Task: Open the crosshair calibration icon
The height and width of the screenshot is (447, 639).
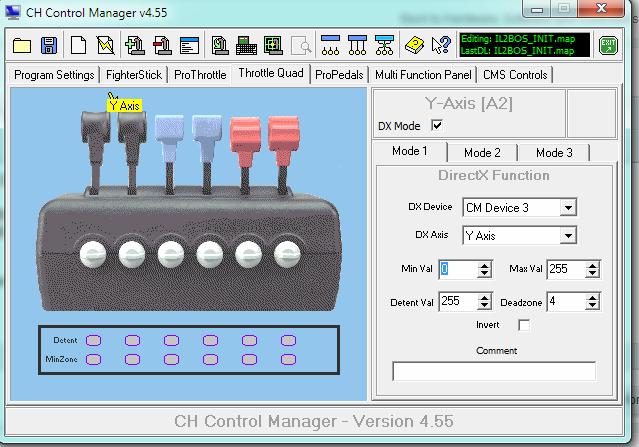Action: pos(273,45)
